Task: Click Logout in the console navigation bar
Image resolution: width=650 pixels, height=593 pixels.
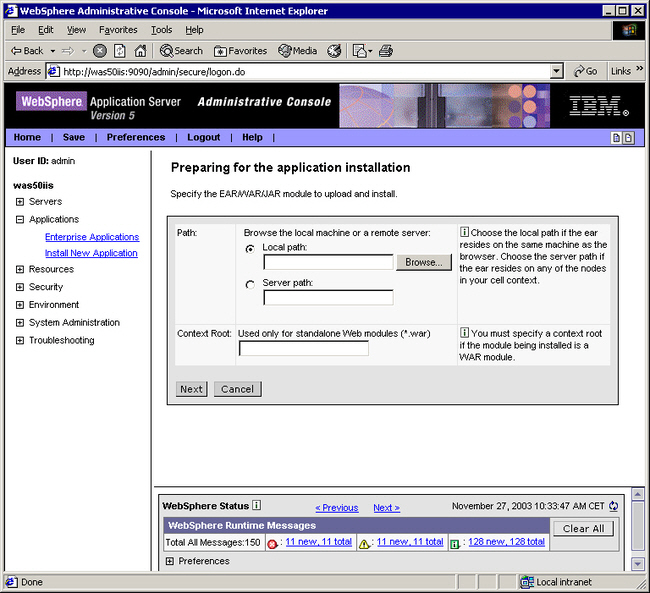Action: [x=204, y=137]
